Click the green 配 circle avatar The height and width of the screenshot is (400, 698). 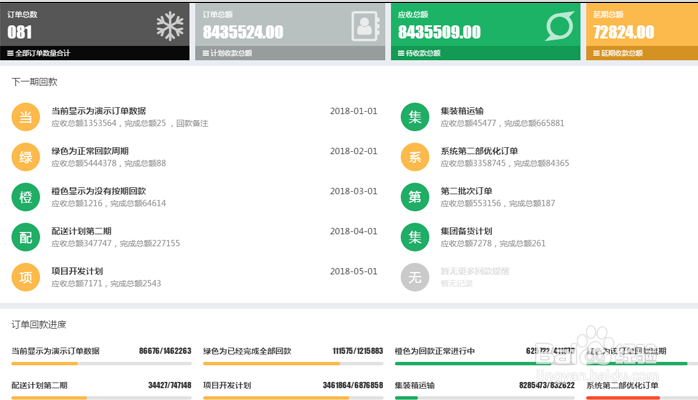coord(26,237)
